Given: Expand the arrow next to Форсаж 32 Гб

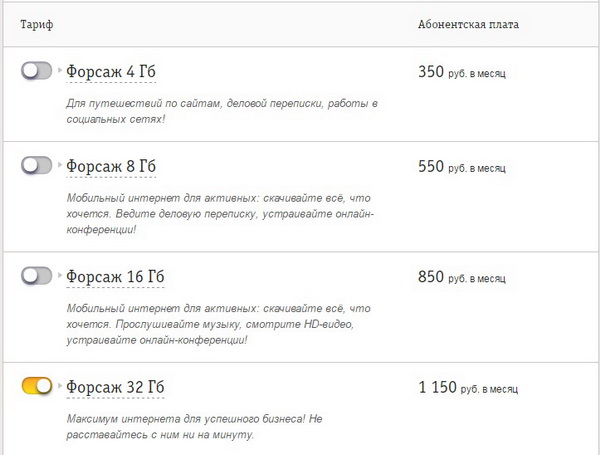Looking at the screenshot, I should pos(61,385).
